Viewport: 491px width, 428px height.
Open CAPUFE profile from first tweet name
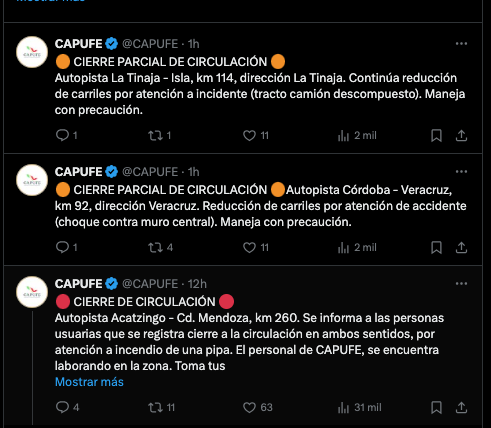click(x=78, y=44)
